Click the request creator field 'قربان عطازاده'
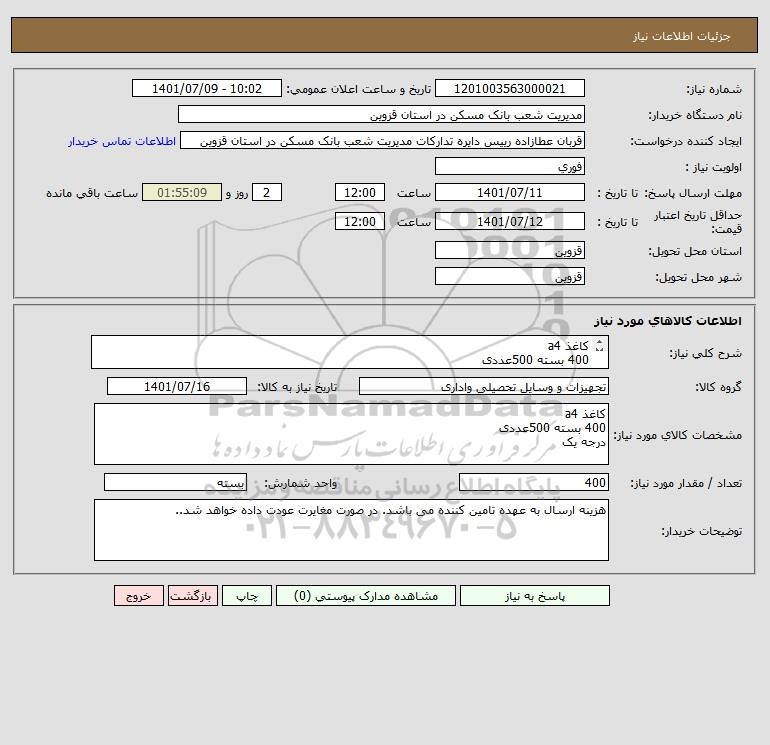The width and height of the screenshot is (770, 745). [383, 140]
